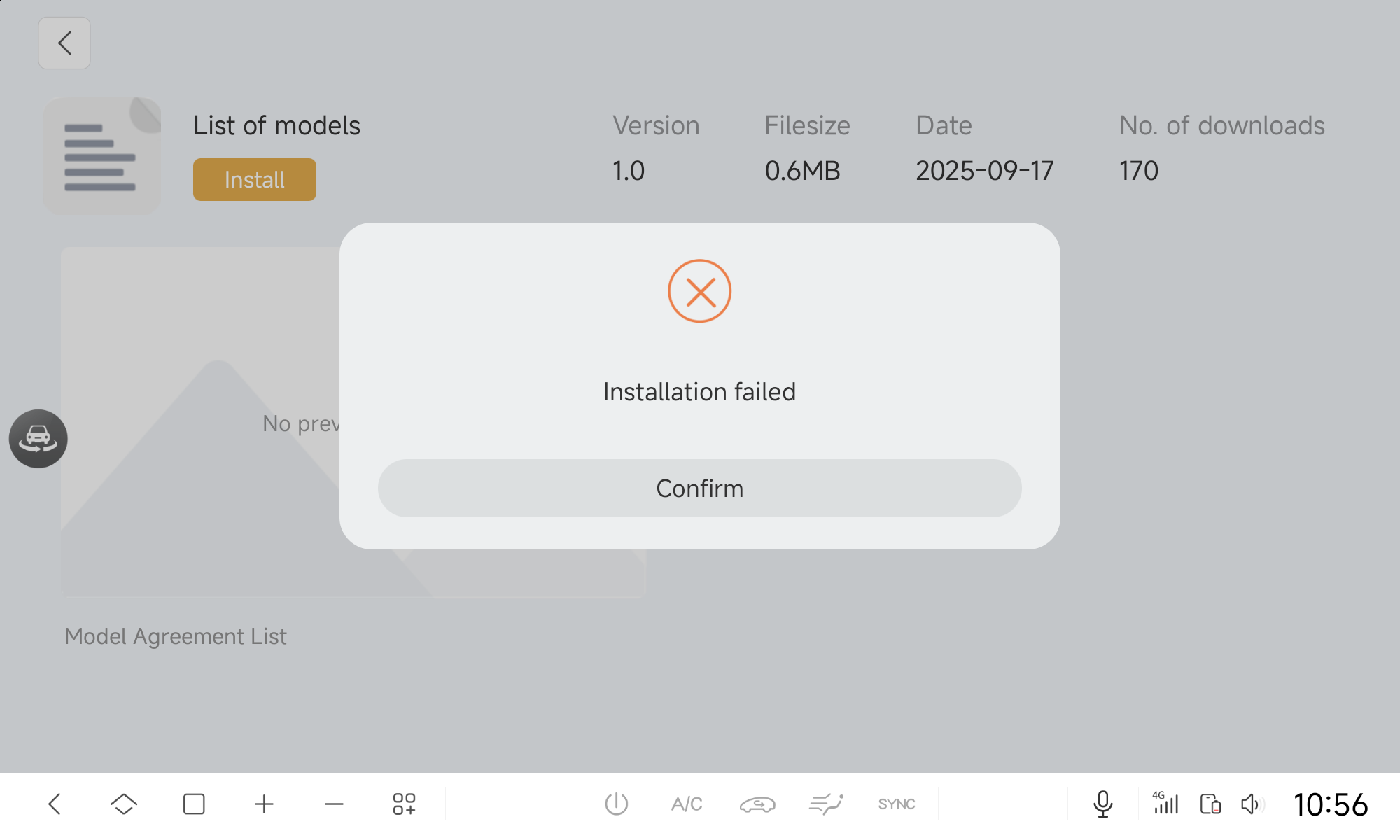This screenshot has width=1400, height=840.
Task: Toggle the climate power icon
Action: point(616,804)
